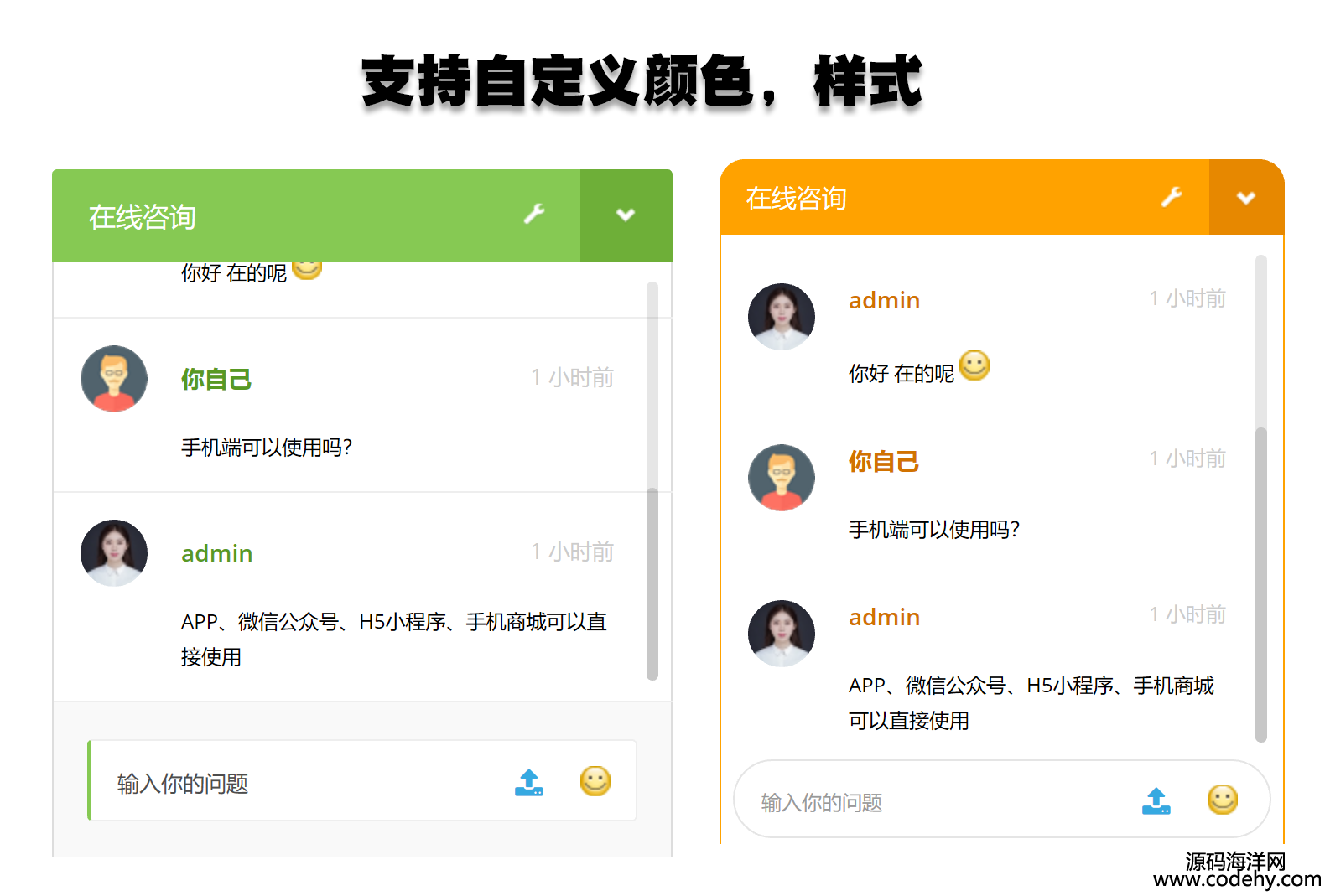
Task: Click admin avatar in green chat
Action: pos(114,553)
